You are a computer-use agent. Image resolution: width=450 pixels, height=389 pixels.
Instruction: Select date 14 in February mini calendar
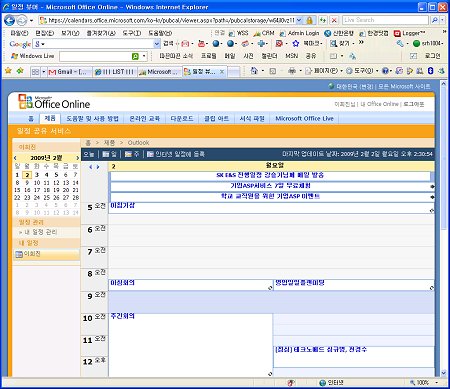pos(76,183)
